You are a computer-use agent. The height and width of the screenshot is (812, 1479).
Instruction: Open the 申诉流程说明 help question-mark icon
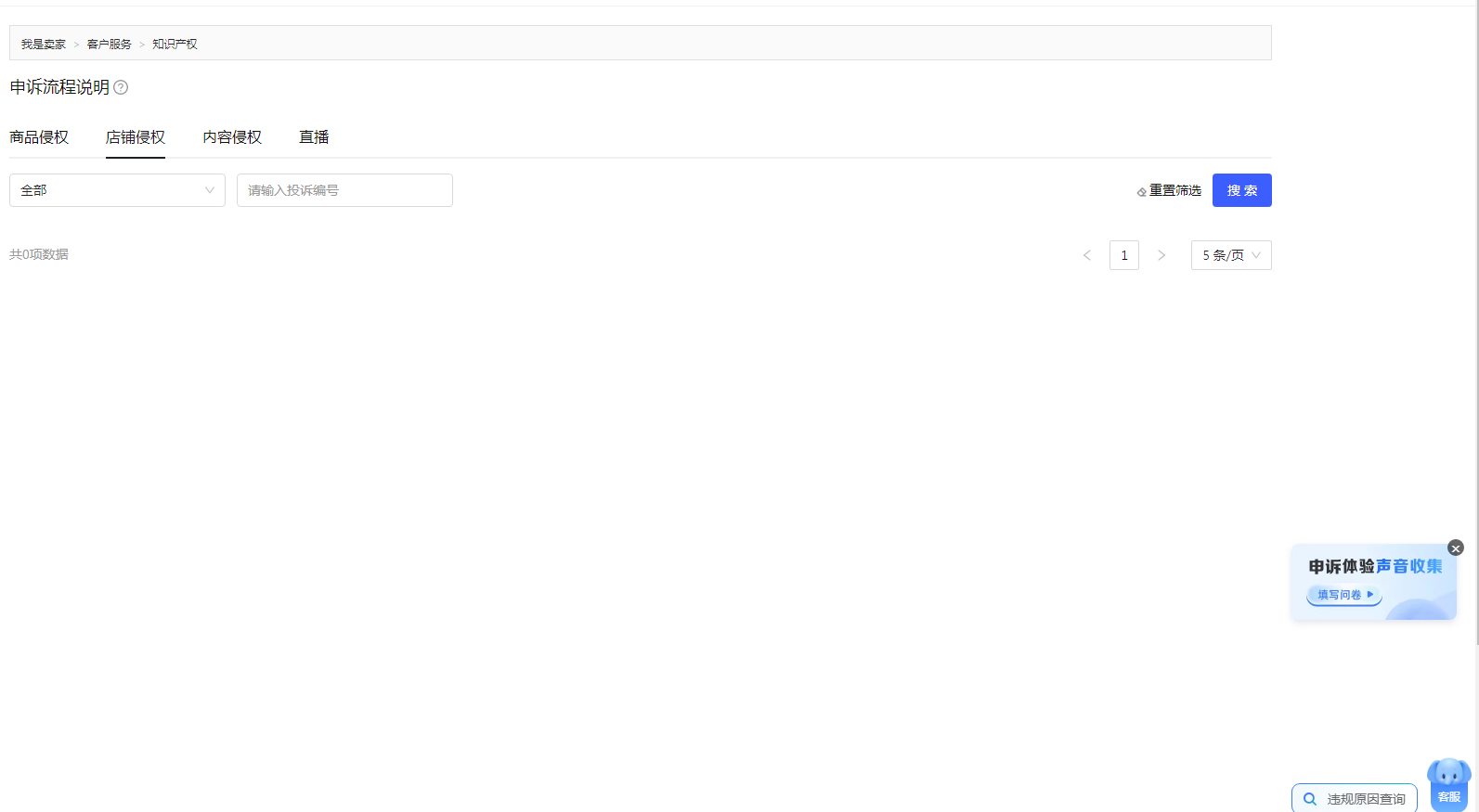pos(121,87)
